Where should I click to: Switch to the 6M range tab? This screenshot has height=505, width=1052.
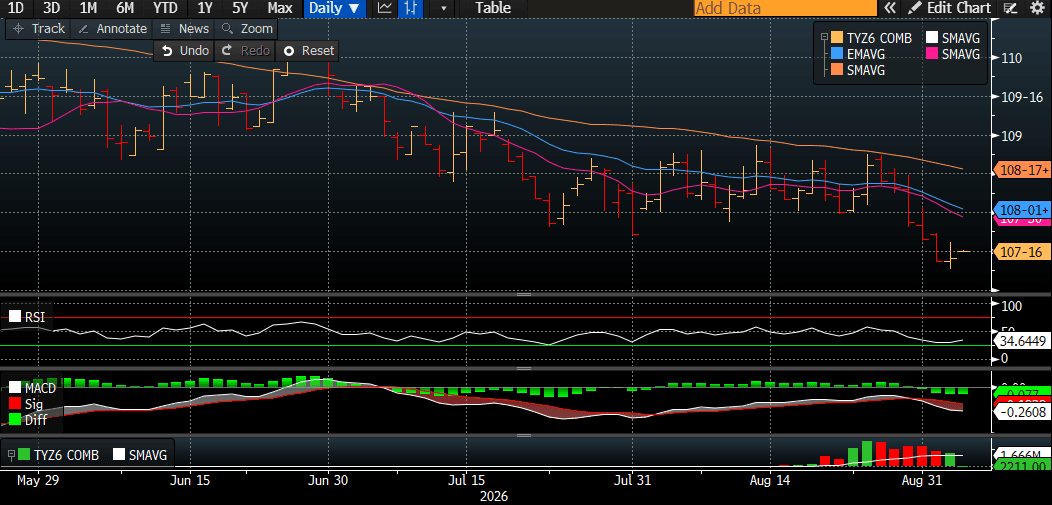point(125,8)
